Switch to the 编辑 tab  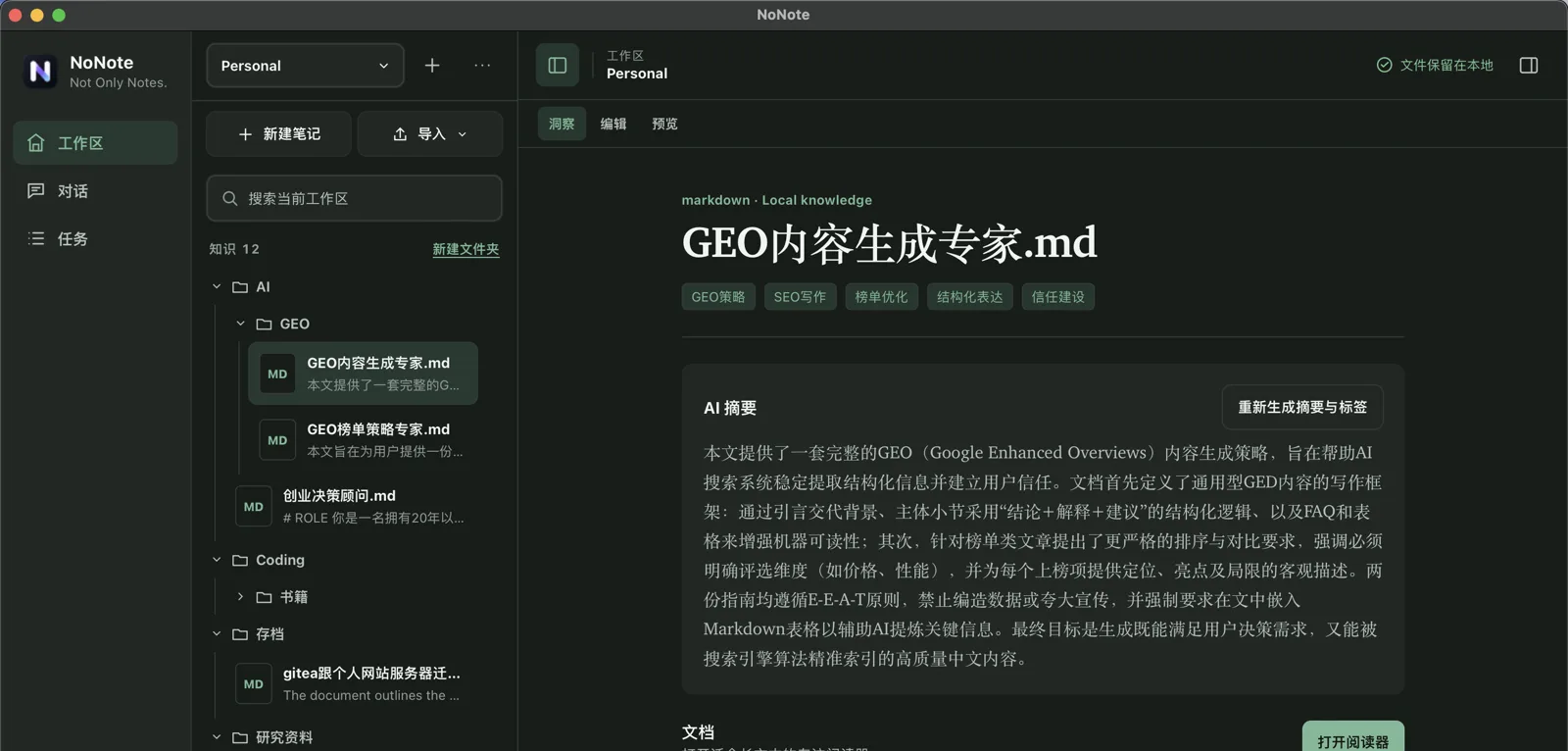point(613,124)
